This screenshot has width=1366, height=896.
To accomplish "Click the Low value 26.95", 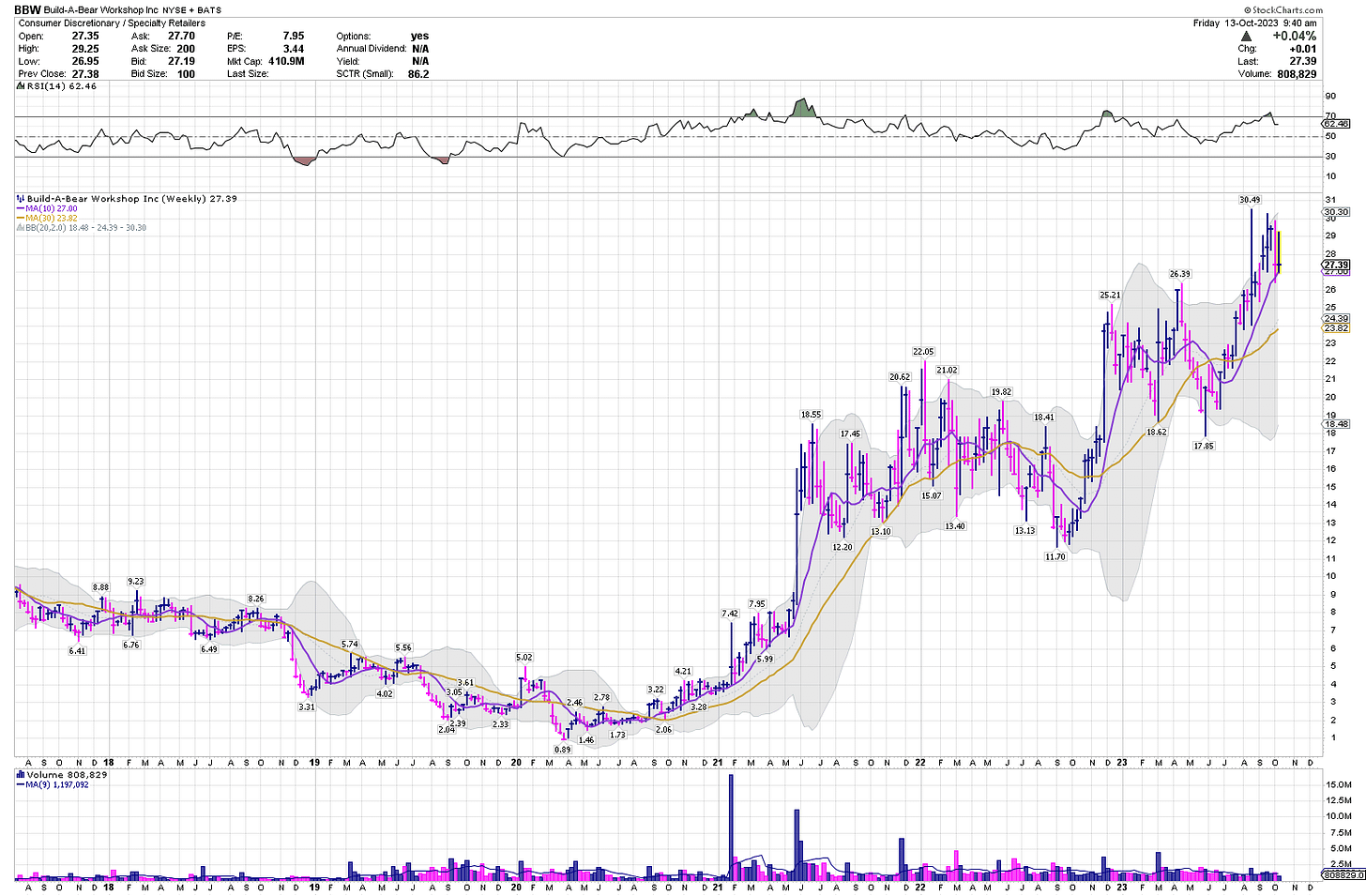I will tap(85, 61).
